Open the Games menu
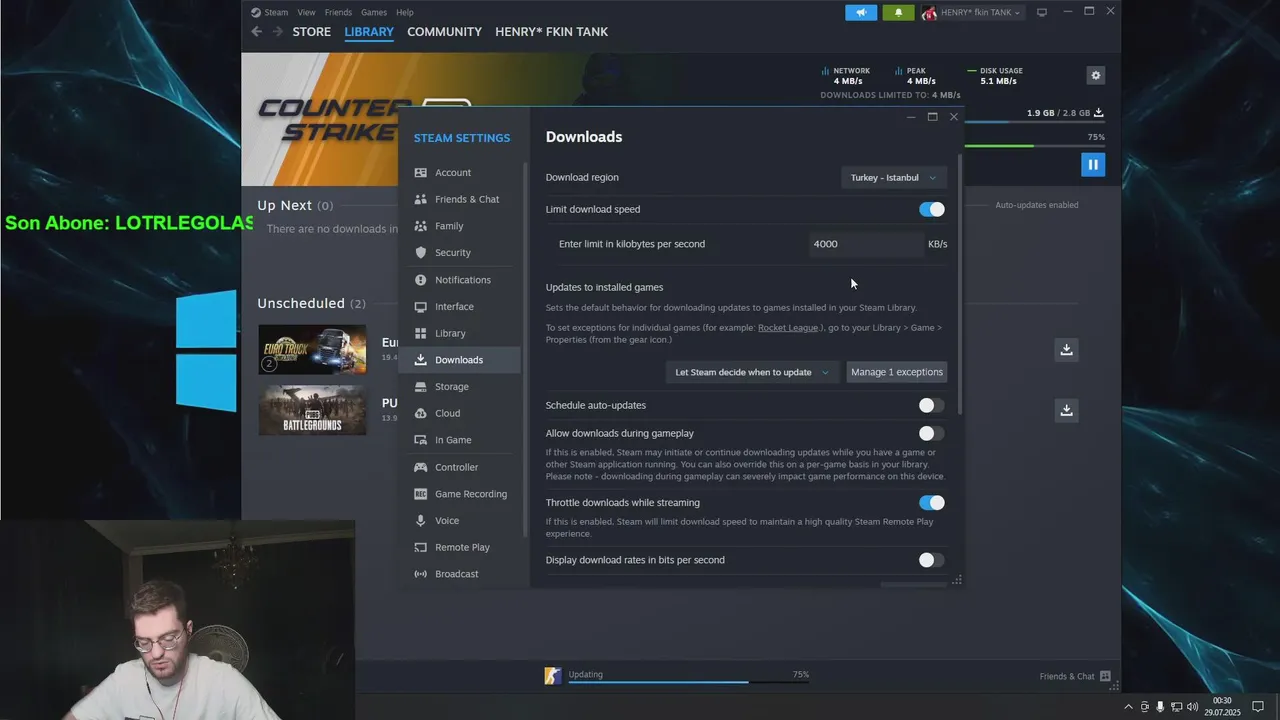This screenshot has width=1280, height=720. 374,12
